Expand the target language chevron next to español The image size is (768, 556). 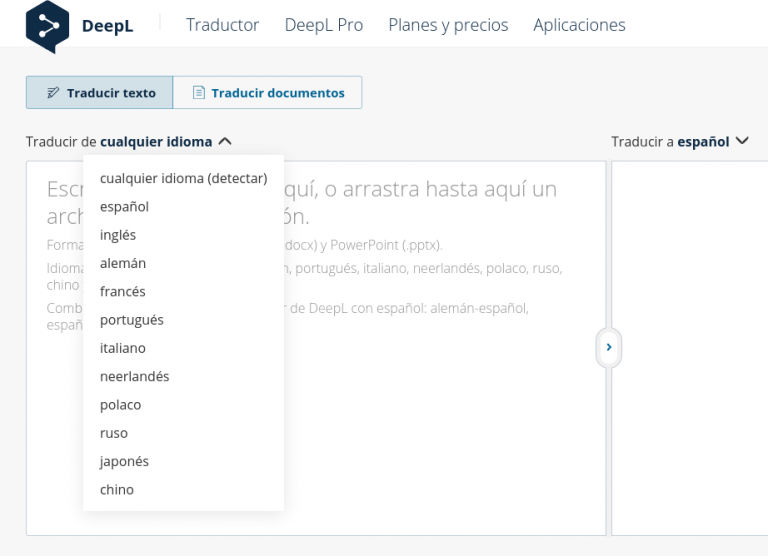(x=742, y=141)
